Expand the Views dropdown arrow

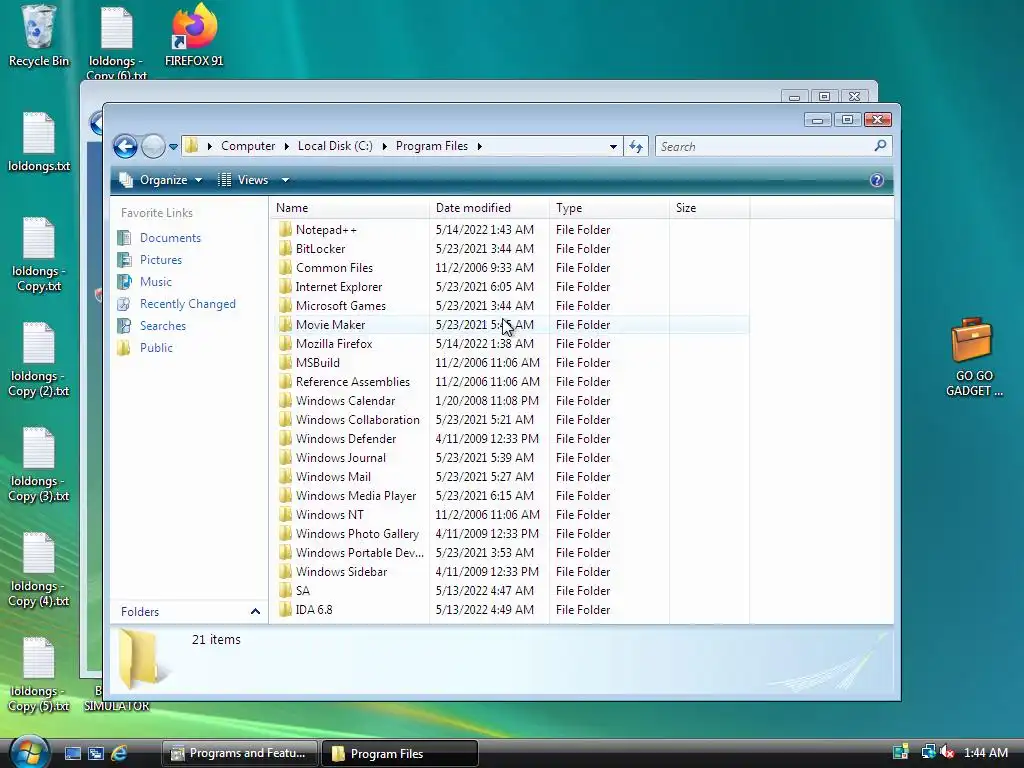click(x=285, y=180)
